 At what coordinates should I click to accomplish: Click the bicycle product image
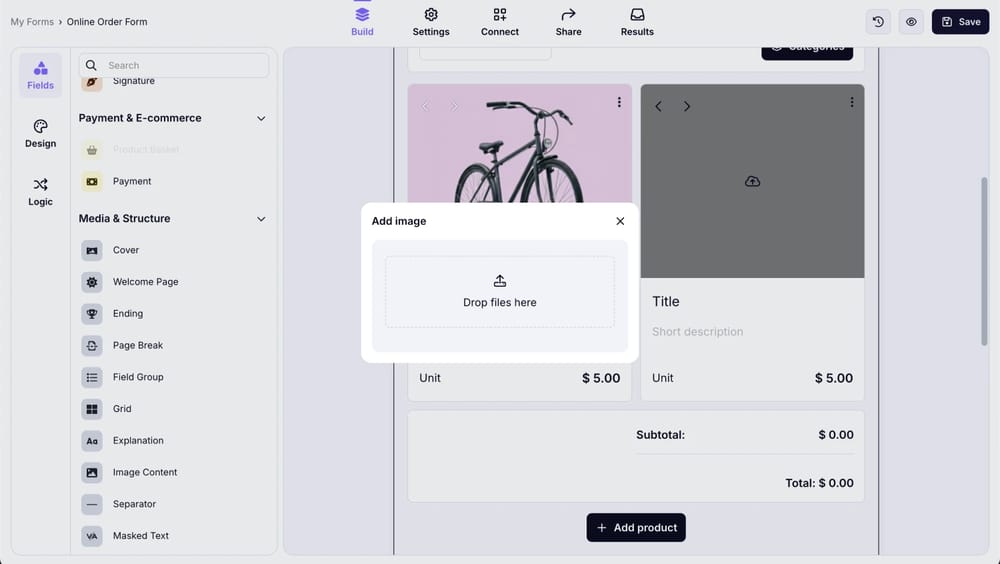coord(520,144)
